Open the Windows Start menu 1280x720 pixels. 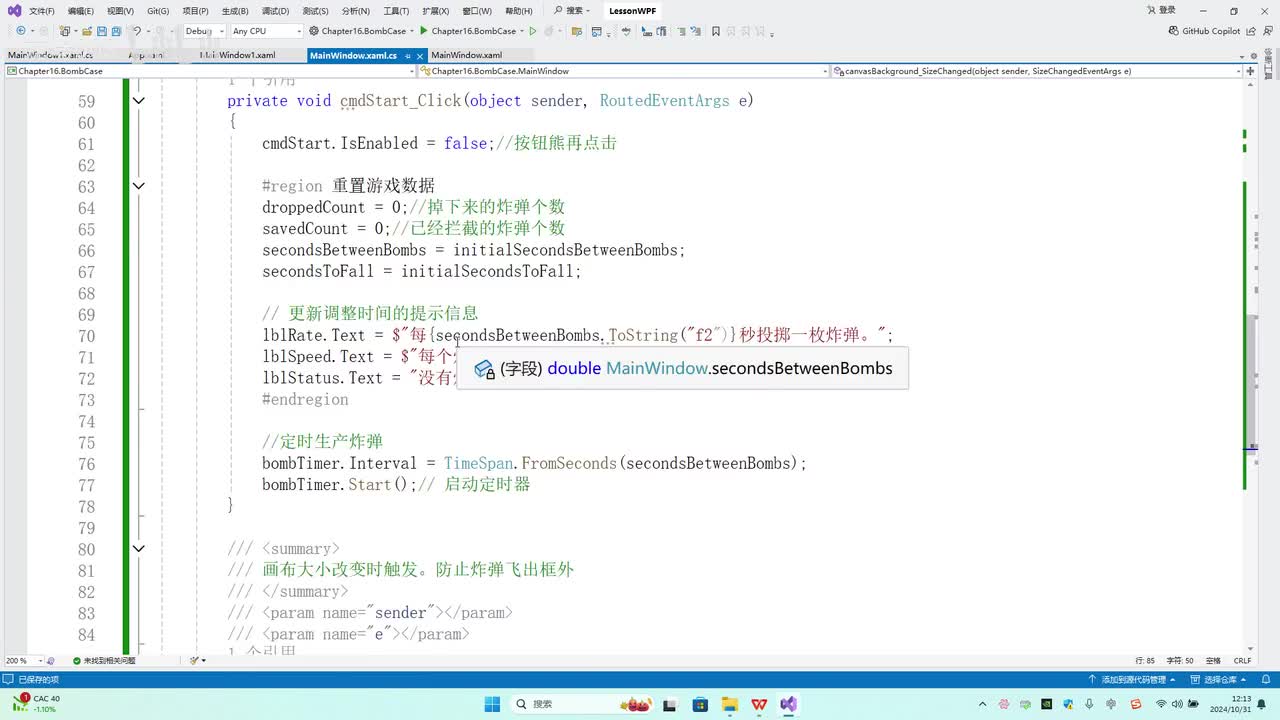pyautogui.click(x=491, y=704)
